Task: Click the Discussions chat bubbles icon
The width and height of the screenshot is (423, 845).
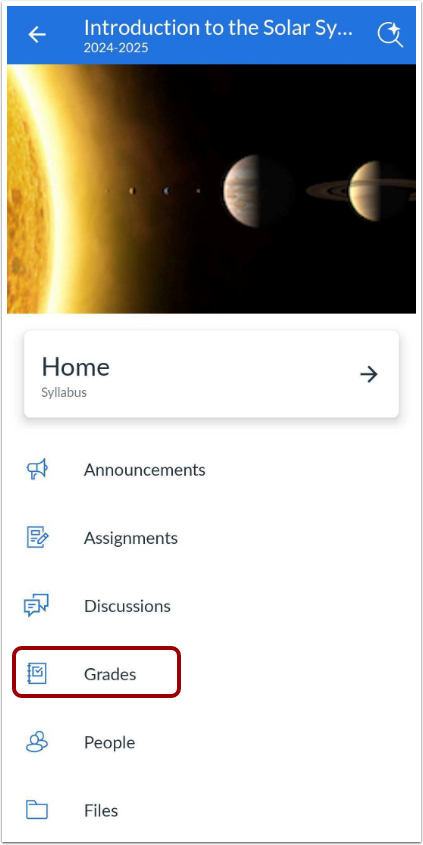Action: pos(36,606)
